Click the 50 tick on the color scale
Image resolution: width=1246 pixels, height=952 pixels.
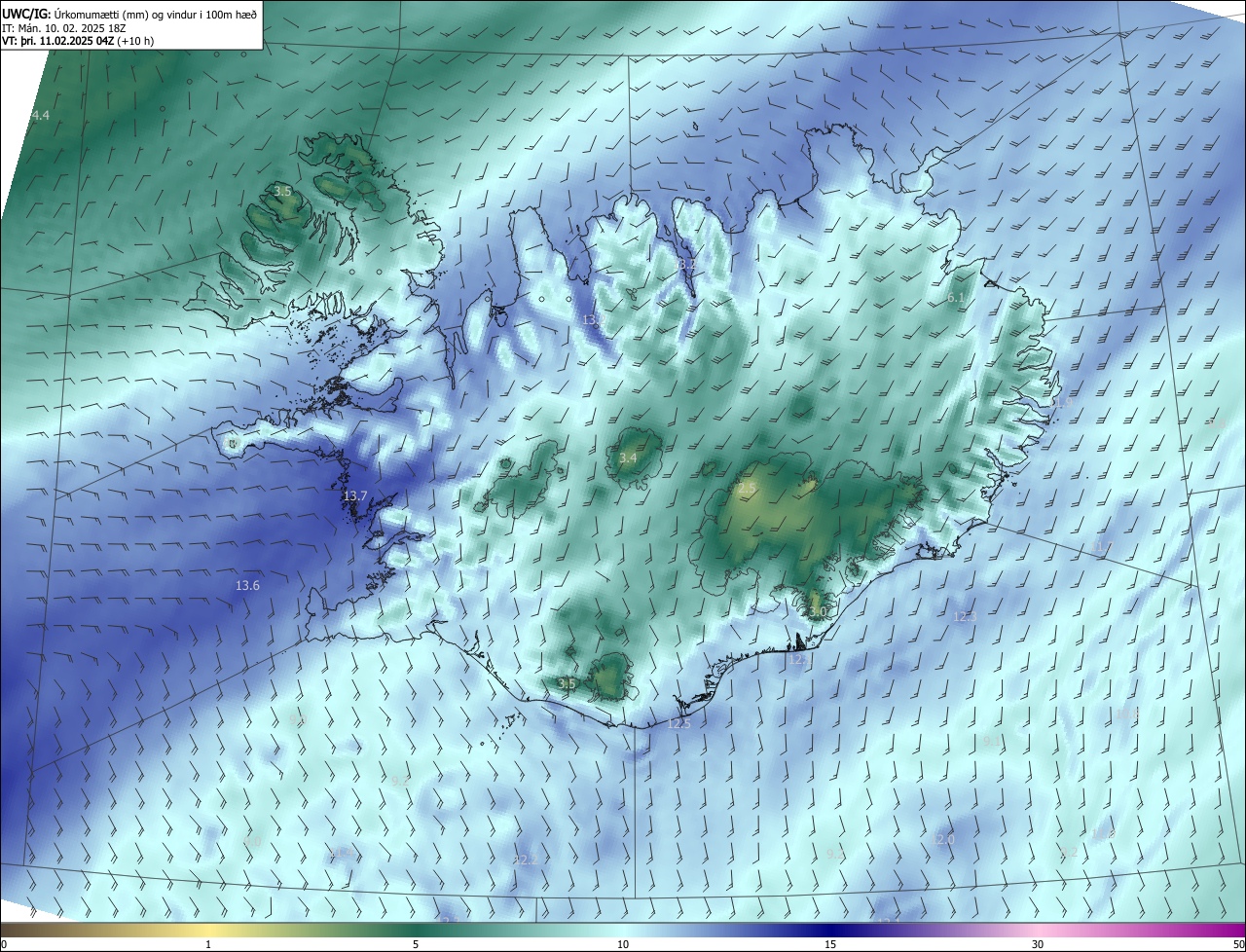pyautogui.click(x=1238, y=945)
